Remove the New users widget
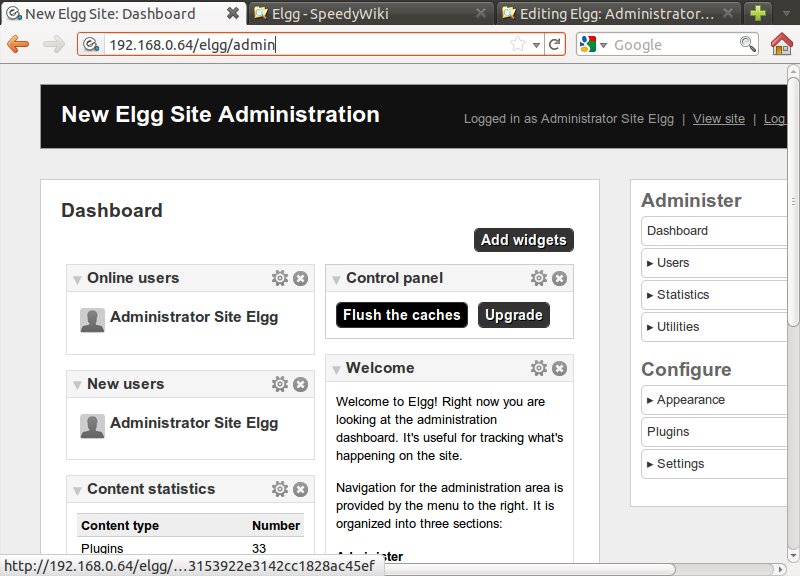800x576 pixels. coord(301,385)
